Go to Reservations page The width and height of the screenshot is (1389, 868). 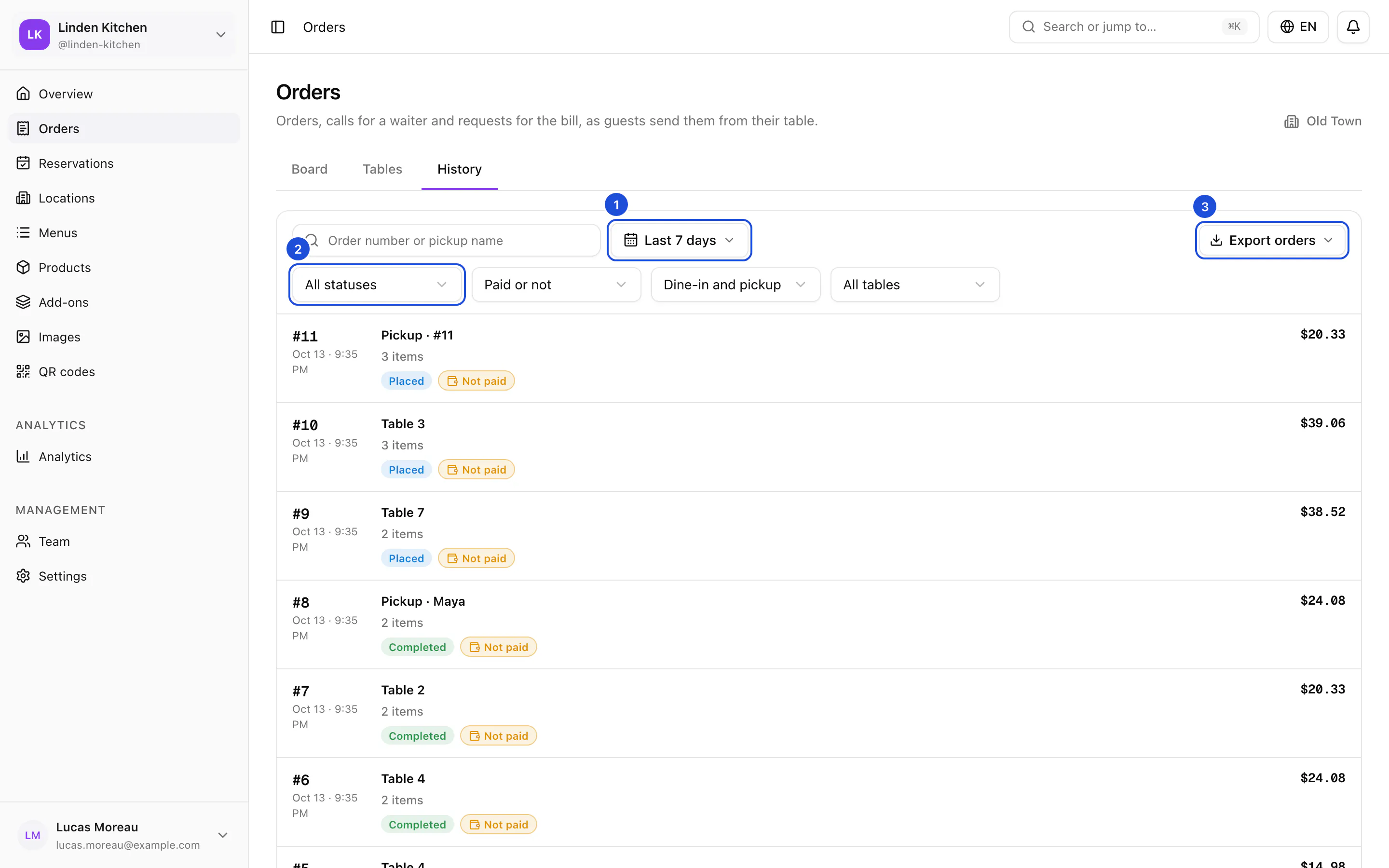pos(124,163)
